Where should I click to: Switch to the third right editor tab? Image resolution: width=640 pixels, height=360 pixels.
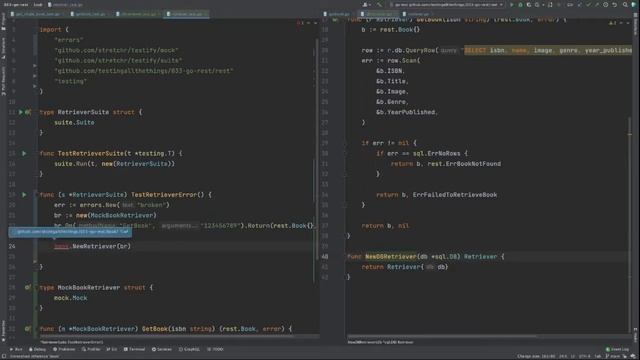pyautogui.click(x=417, y=14)
